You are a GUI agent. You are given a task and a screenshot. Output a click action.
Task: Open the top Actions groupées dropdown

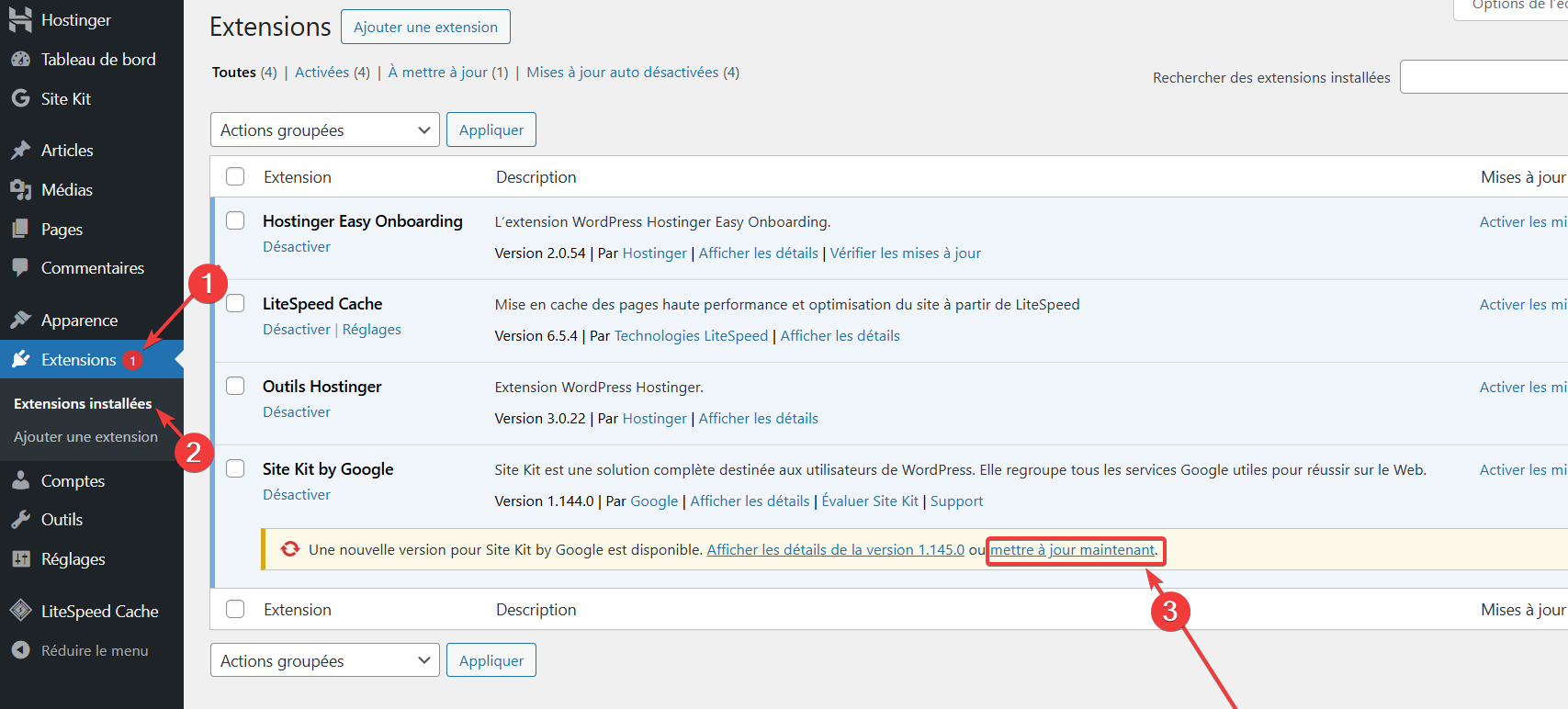[x=325, y=129]
